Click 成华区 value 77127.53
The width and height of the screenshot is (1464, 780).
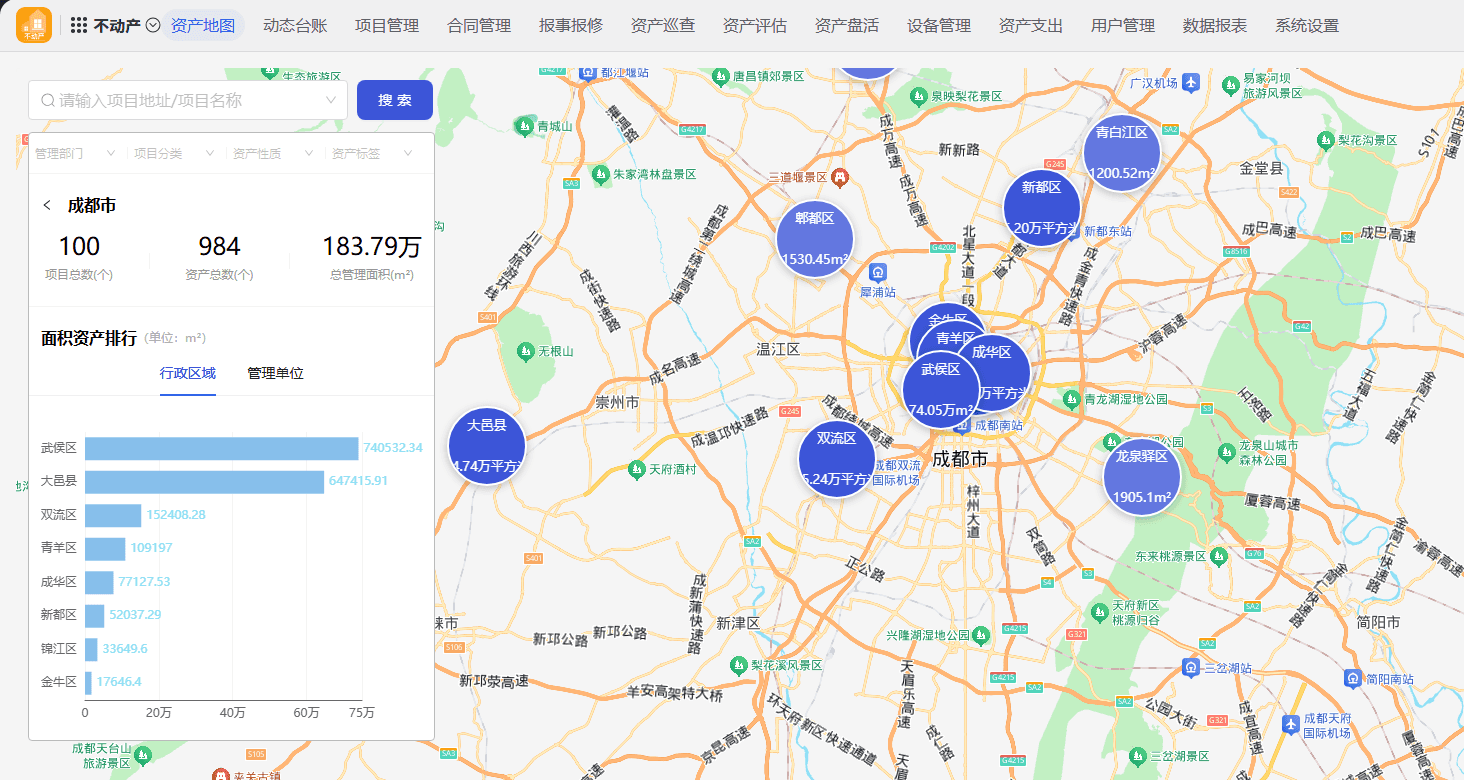[145, 581]
